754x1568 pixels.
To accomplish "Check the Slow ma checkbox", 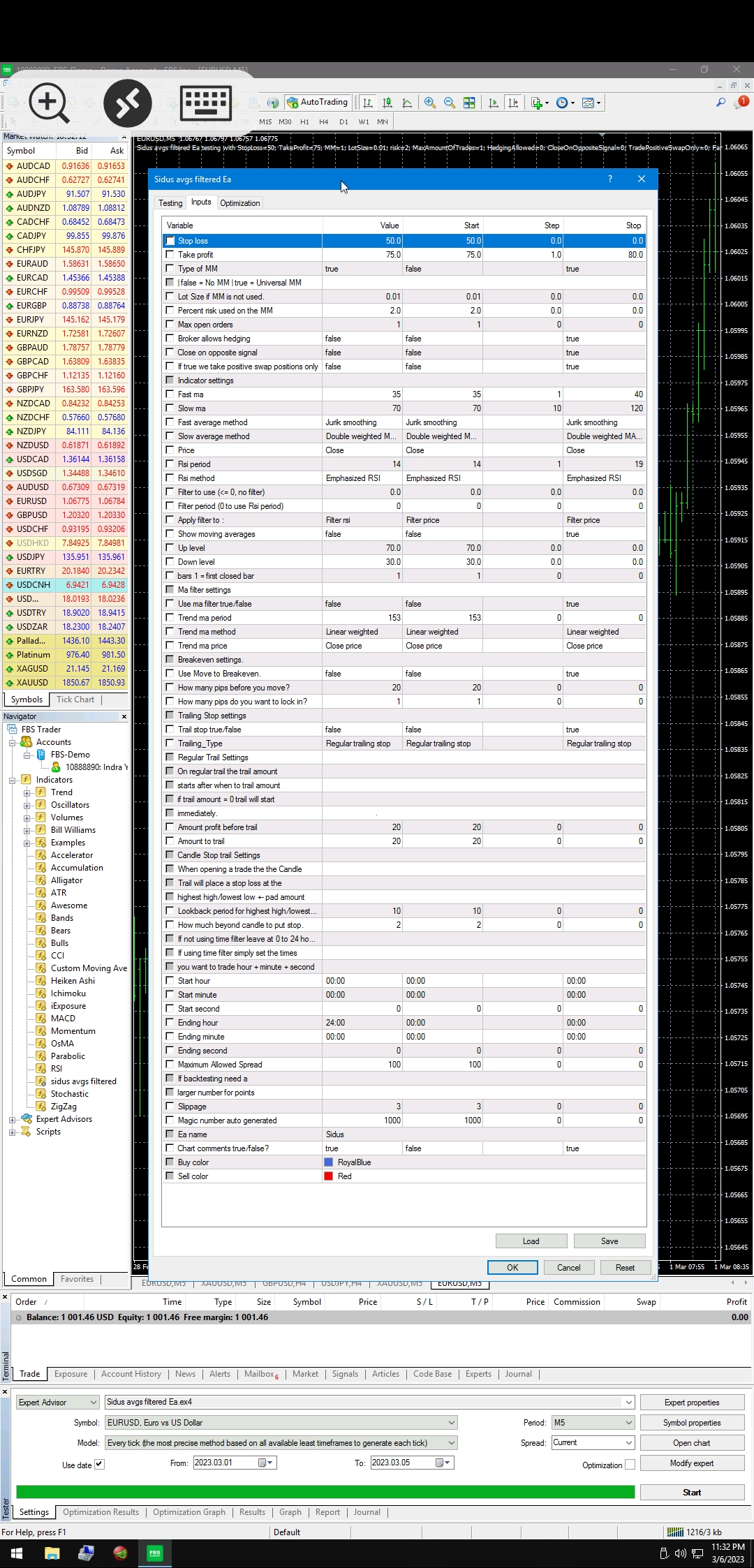I will (170, 408).
